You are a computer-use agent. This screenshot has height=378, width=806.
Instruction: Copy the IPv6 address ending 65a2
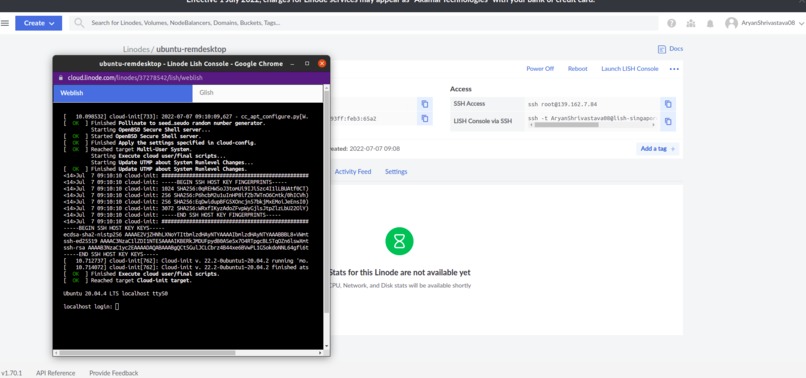click(x=425, y=119)
